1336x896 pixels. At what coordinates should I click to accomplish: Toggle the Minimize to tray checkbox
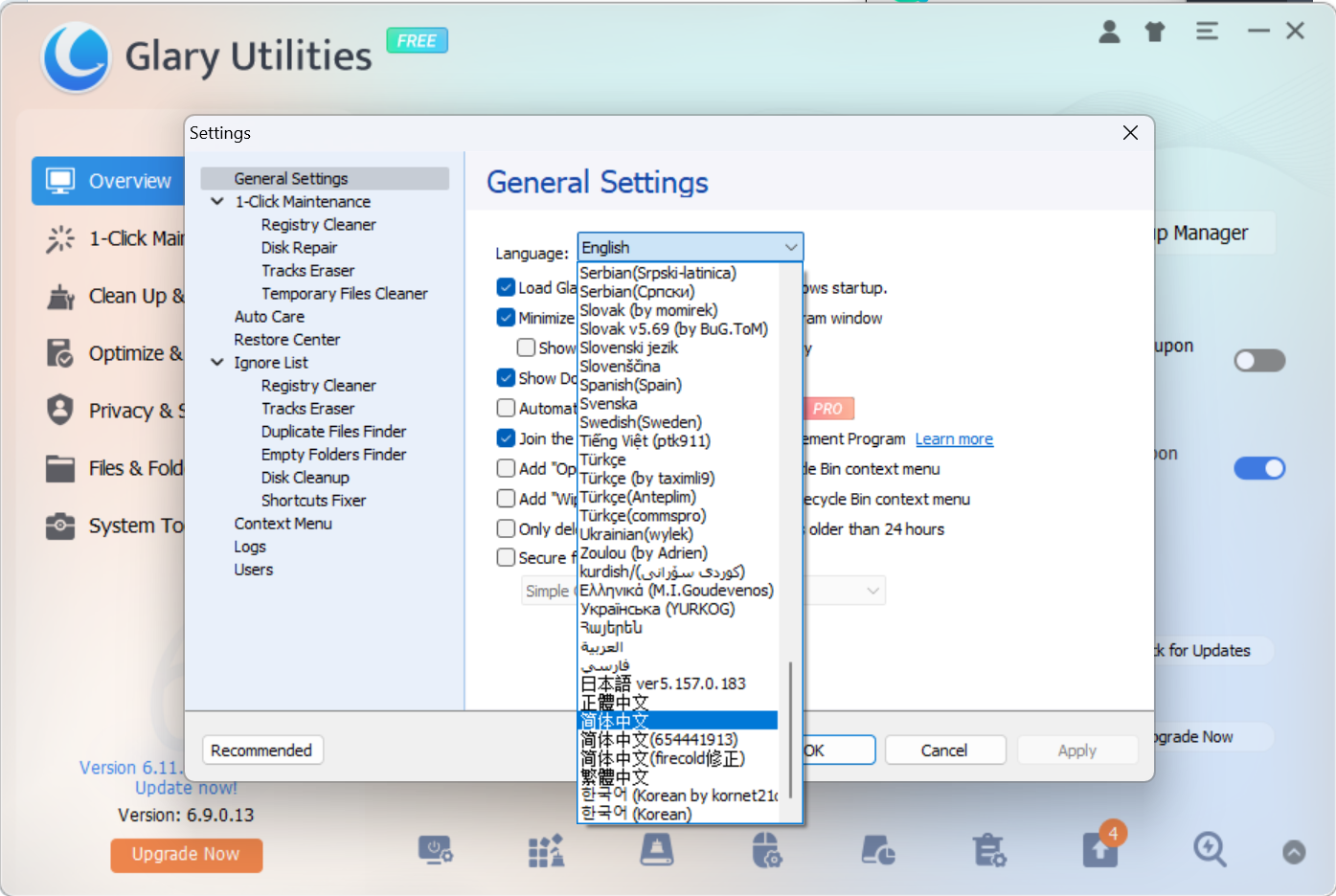click(507, 318)
